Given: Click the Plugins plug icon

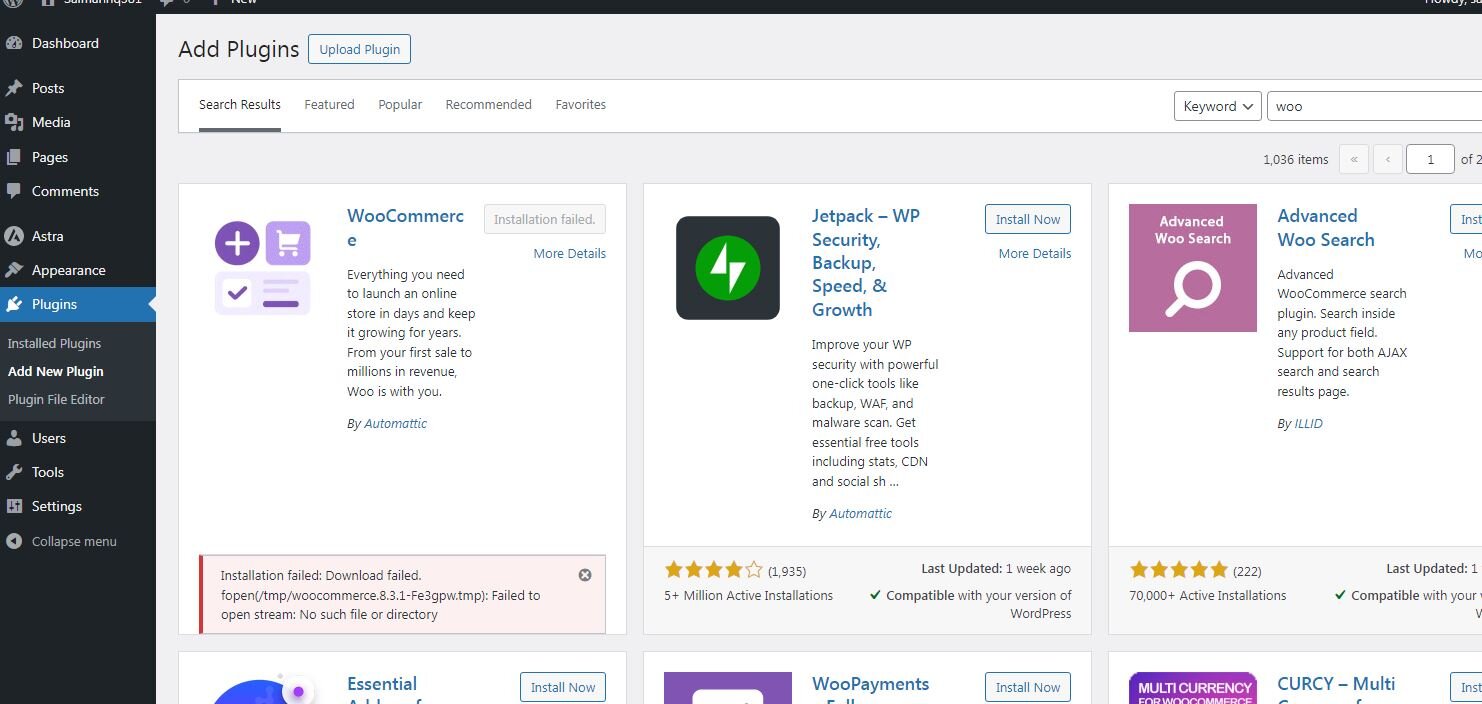Looking at the screenshot, I should pos(14,304).
